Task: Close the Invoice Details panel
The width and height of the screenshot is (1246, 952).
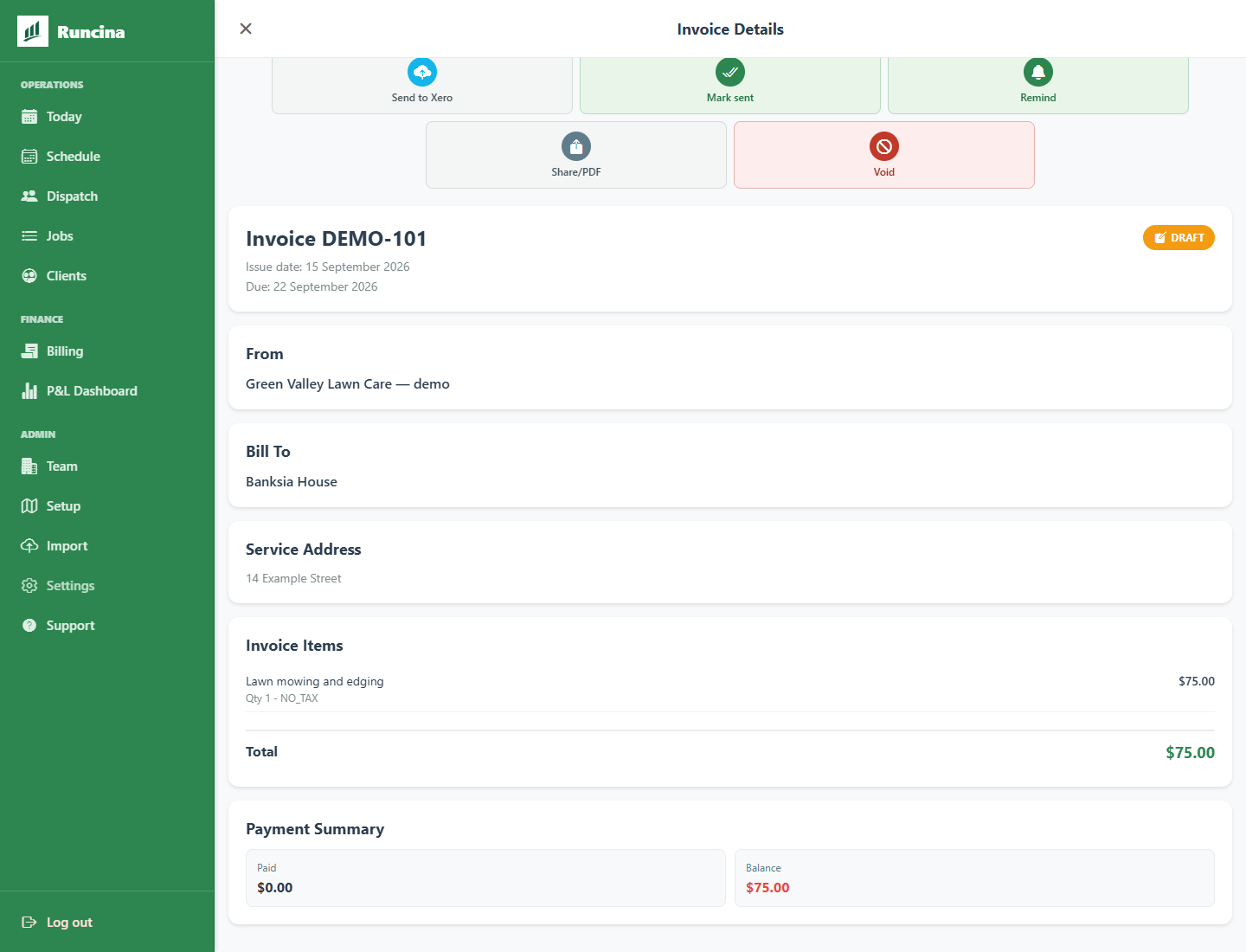Action: pyautogui.click(x=246, y=29)
